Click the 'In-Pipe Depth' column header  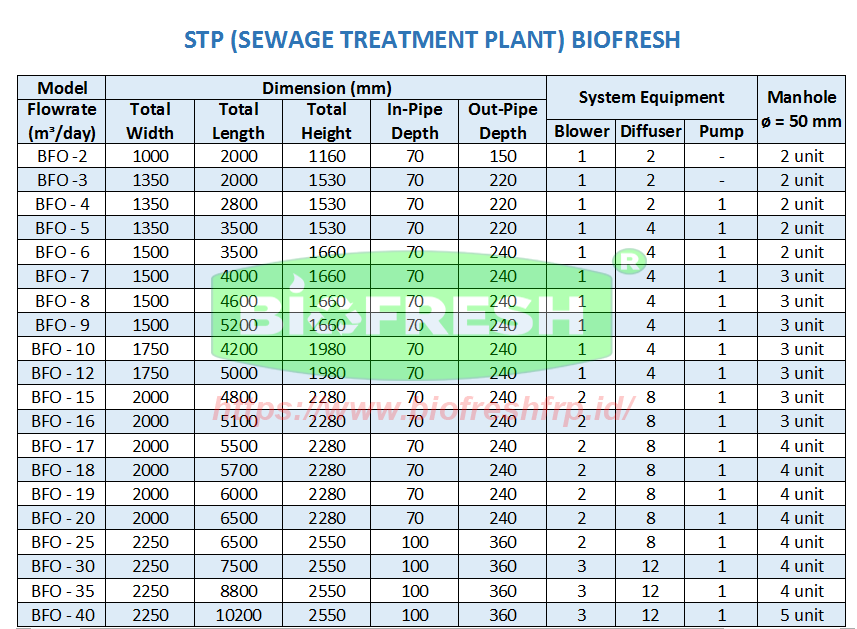pyautogui.click(x=414, y=121)
